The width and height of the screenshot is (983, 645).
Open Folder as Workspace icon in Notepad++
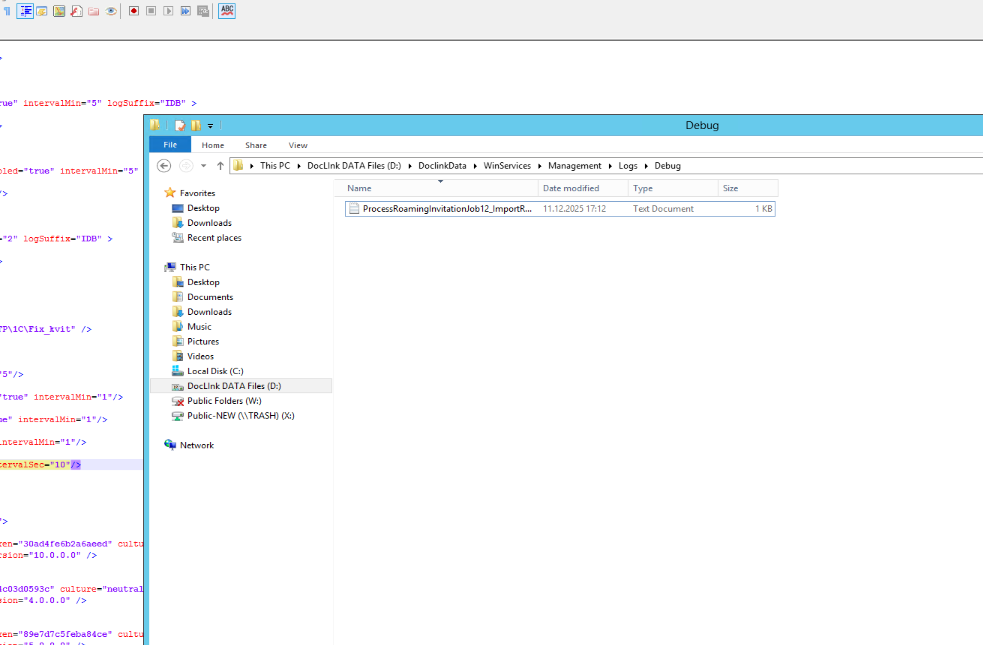pos(93,11)
